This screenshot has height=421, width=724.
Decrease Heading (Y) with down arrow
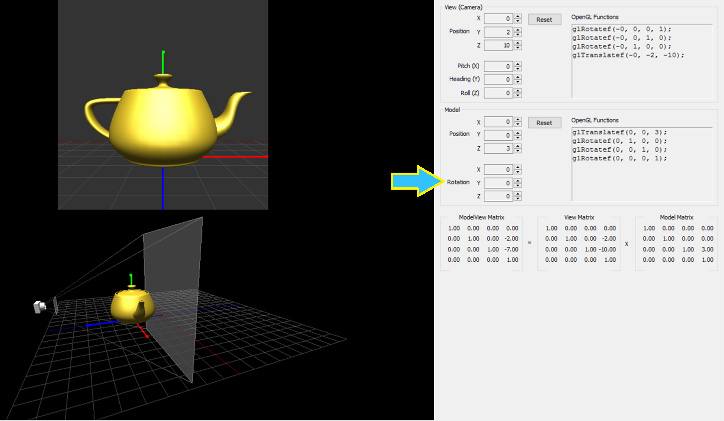[x=518, y=82]
